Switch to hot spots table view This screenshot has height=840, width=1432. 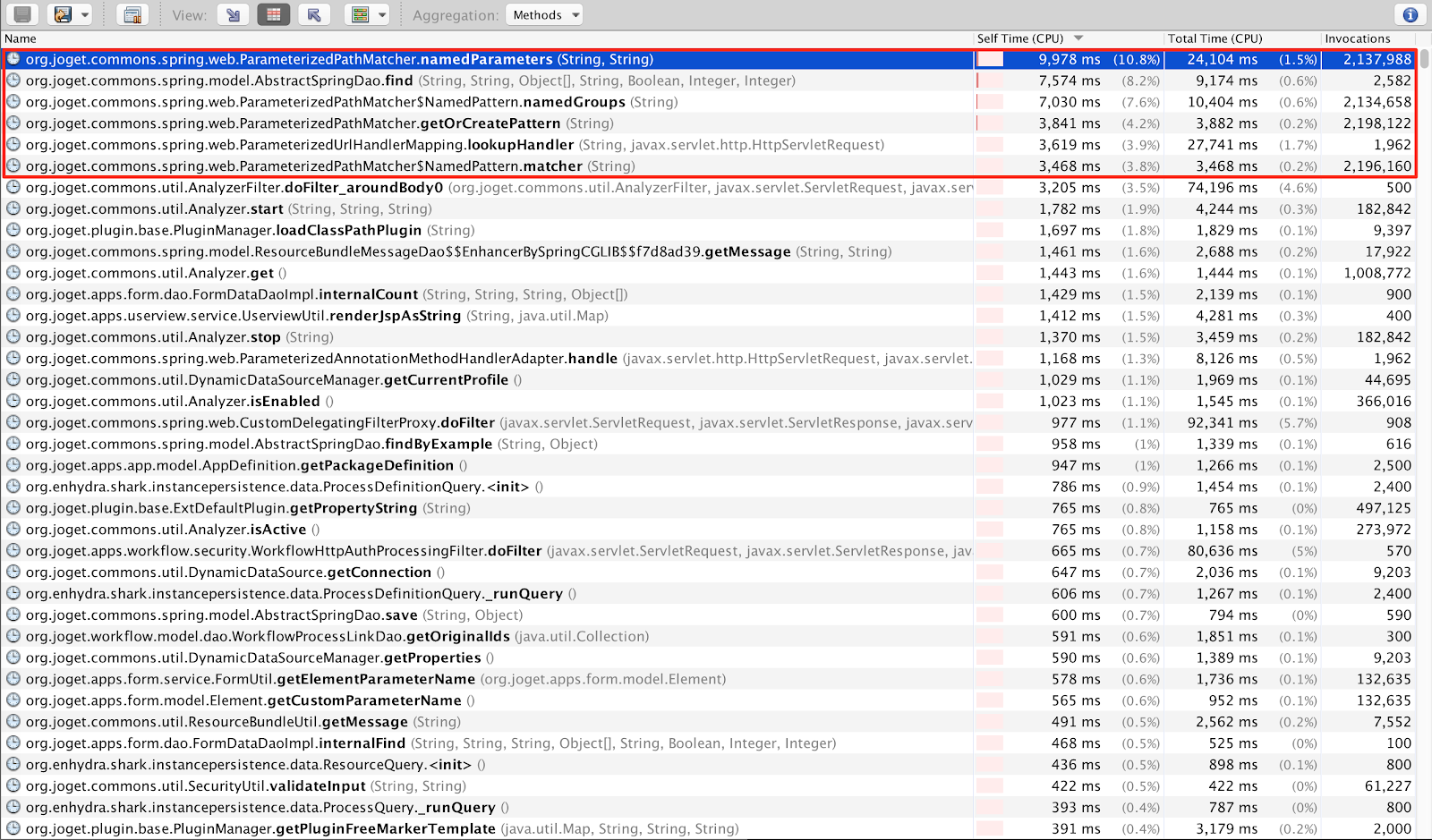[x=274, y=14]
